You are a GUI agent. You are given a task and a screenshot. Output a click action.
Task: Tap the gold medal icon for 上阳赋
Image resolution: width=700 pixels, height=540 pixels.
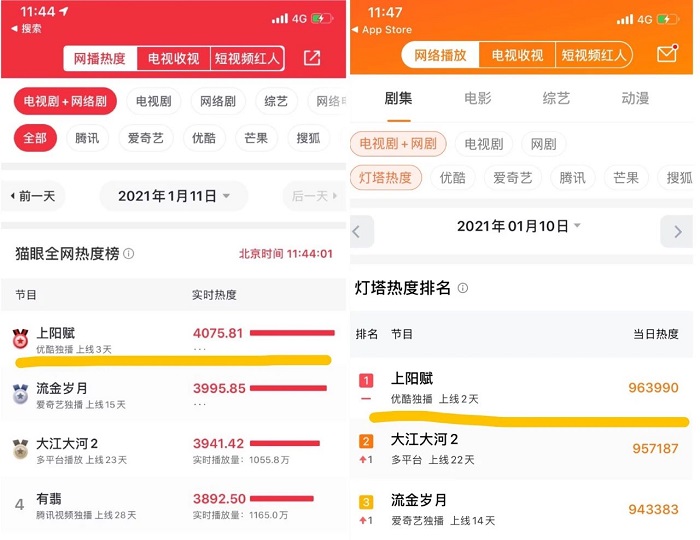pos(21,338)
